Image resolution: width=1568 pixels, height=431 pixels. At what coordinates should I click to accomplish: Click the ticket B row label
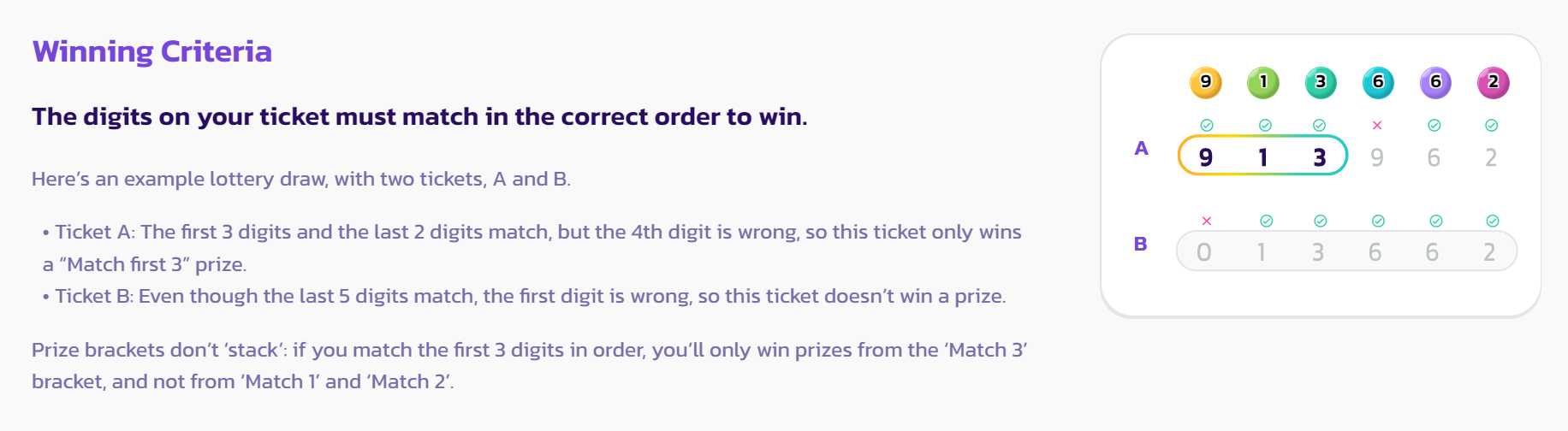tap(1140, 244)
